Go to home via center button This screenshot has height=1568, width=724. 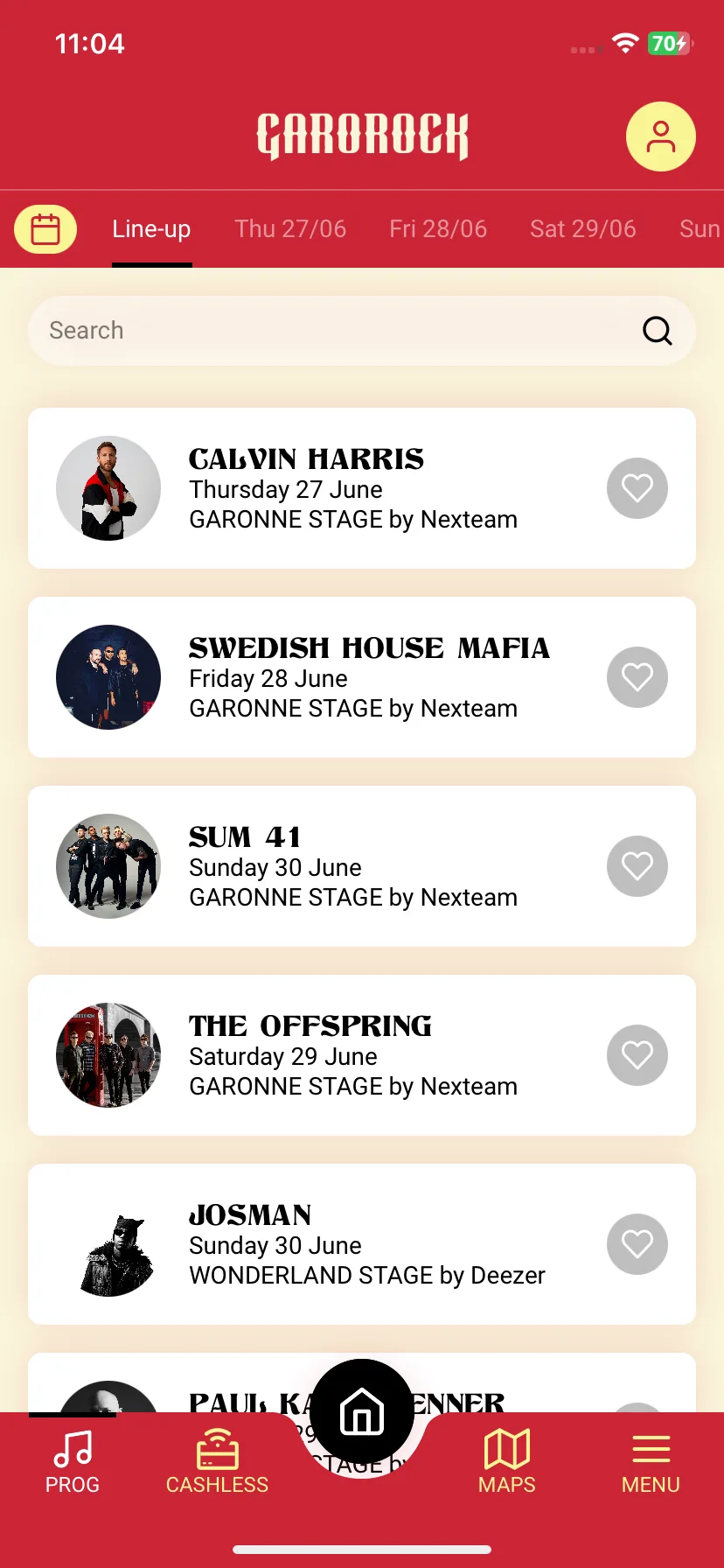(362, 1411)
